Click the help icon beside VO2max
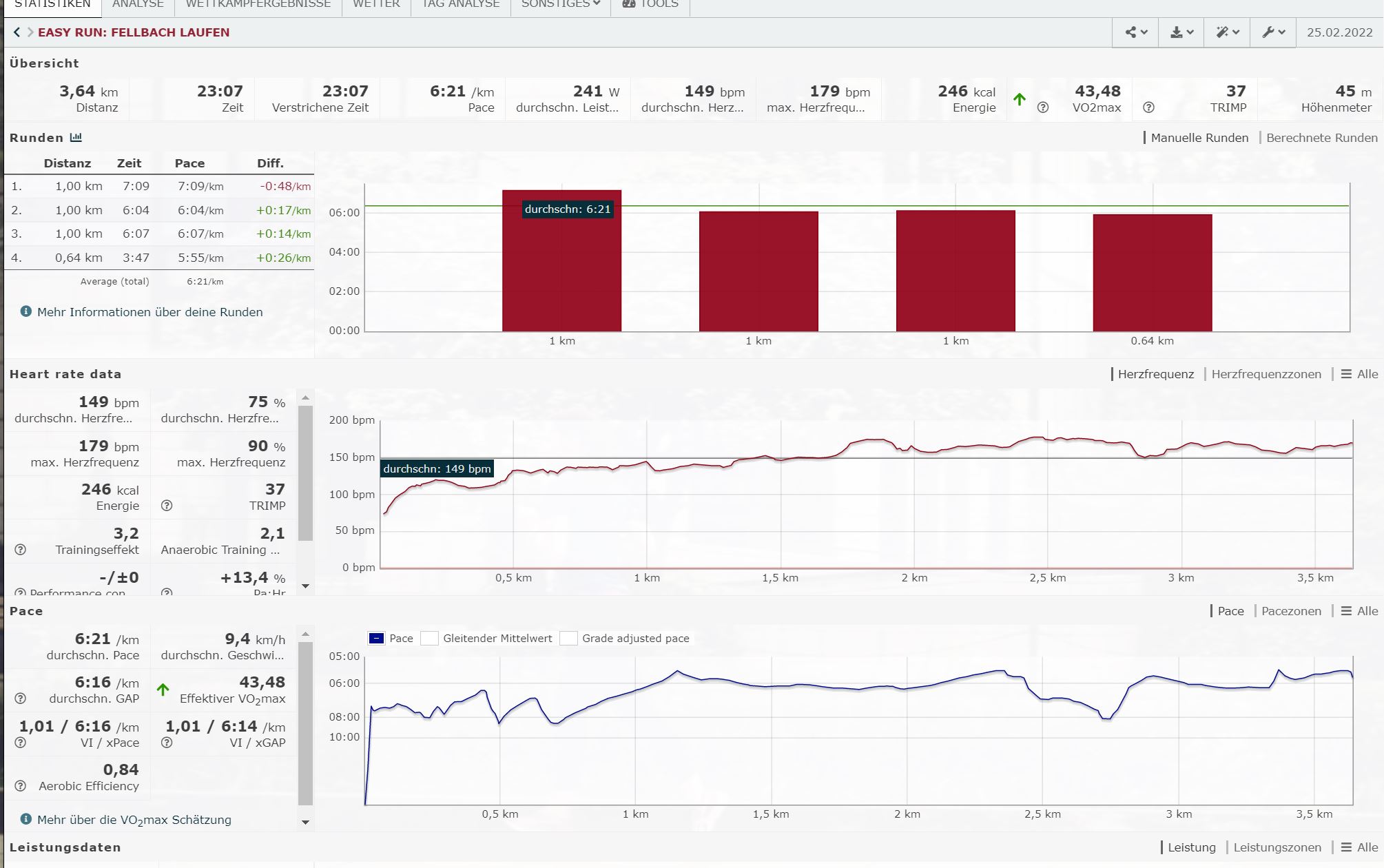 click(x=1043, y=107)
